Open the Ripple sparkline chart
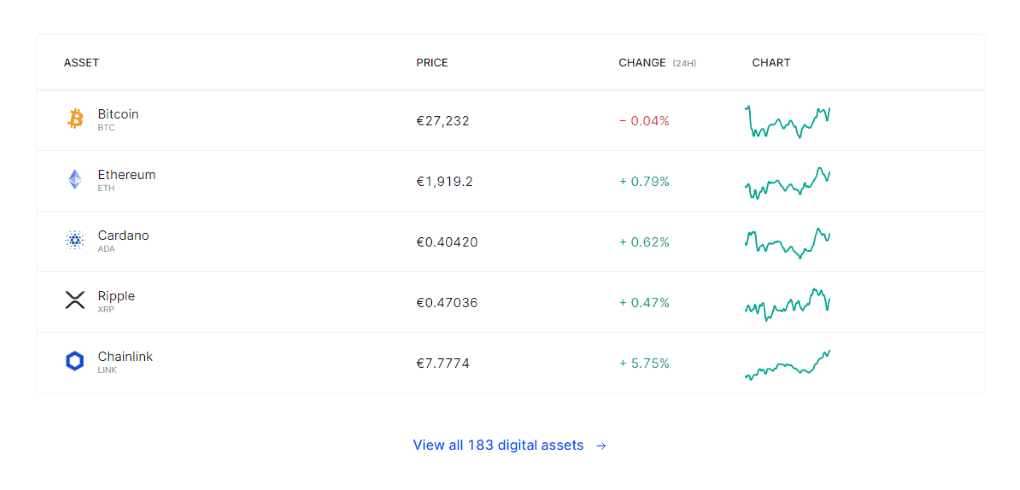 point(788,304)
